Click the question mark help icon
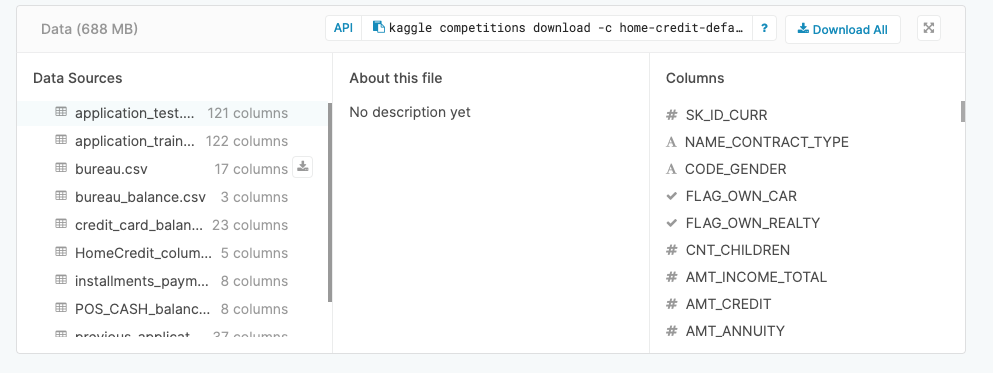The image size is (993, 373). pos(764,28)
